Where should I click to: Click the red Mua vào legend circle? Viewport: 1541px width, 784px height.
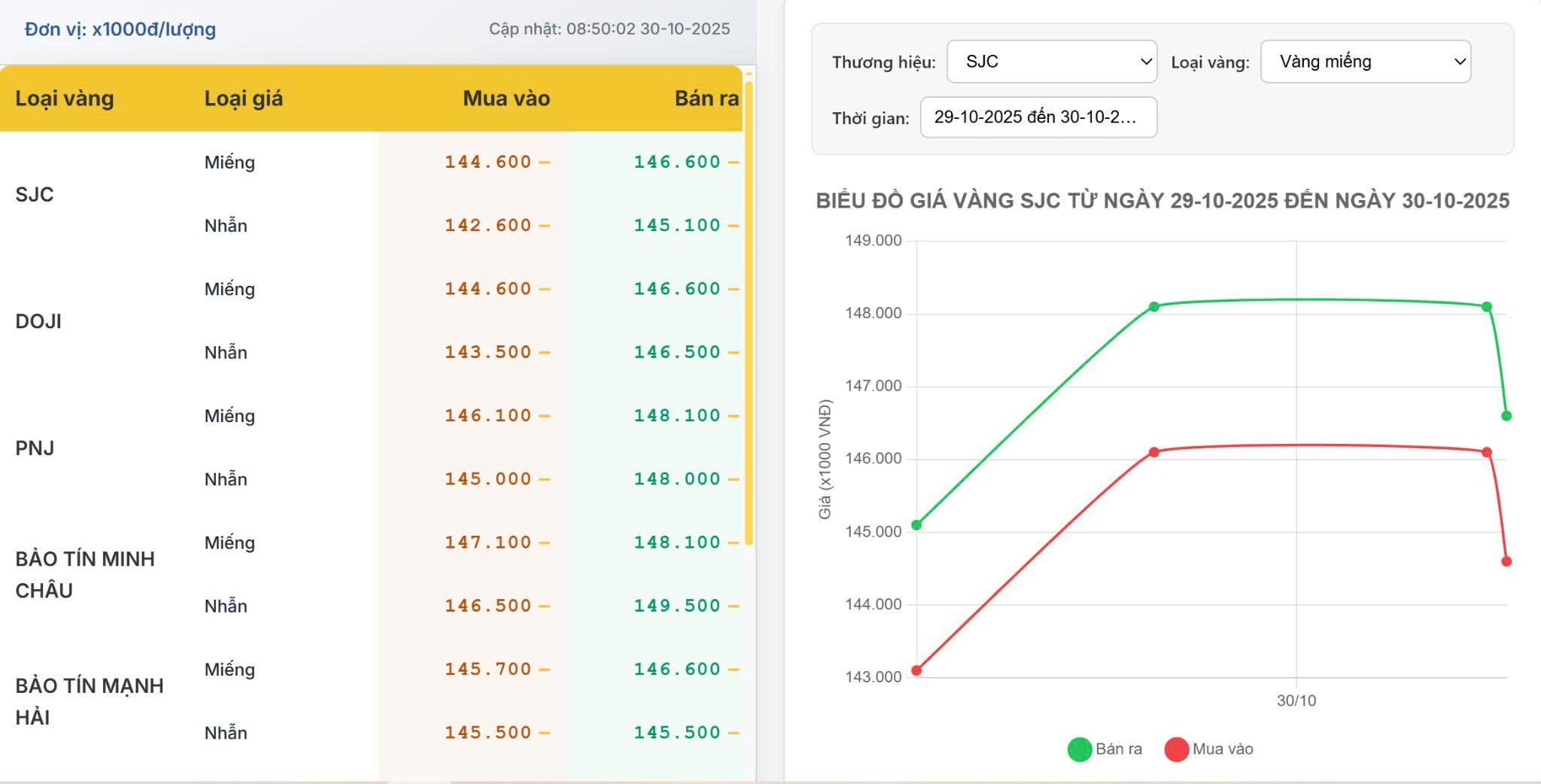tap(1176, 749)
